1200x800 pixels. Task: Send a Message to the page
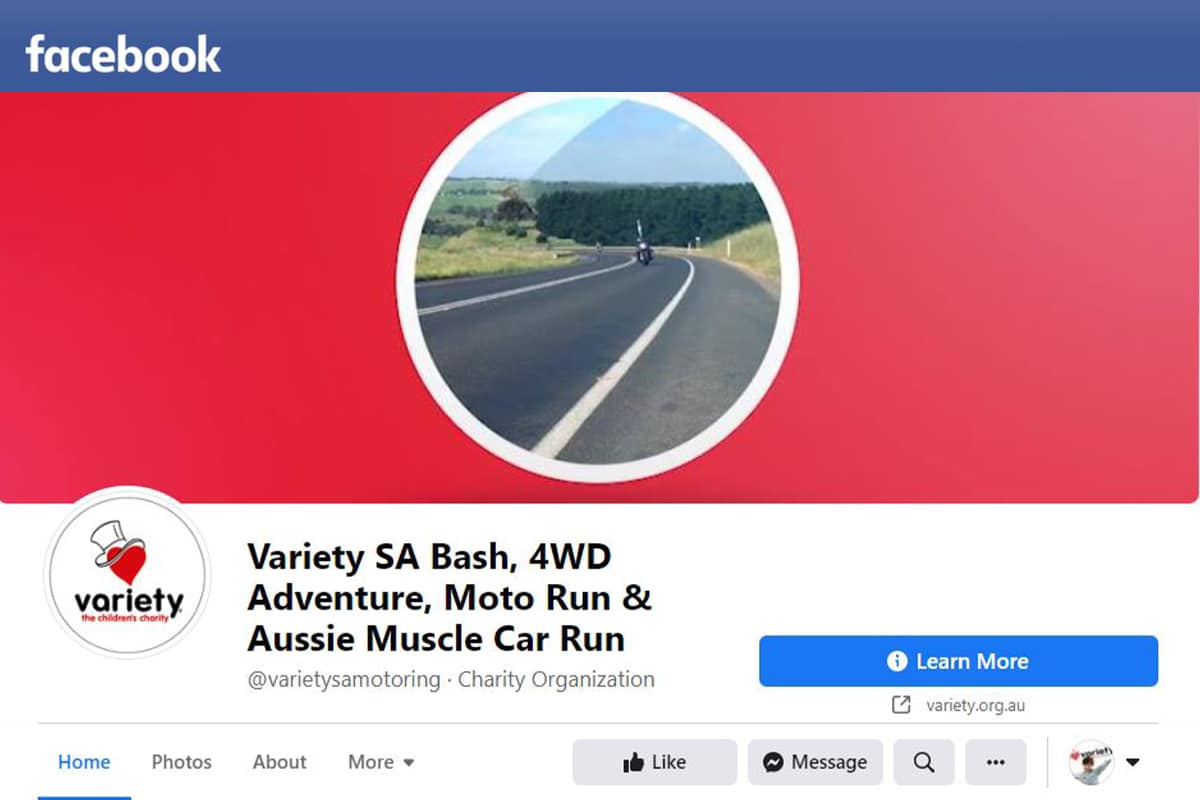815,762
